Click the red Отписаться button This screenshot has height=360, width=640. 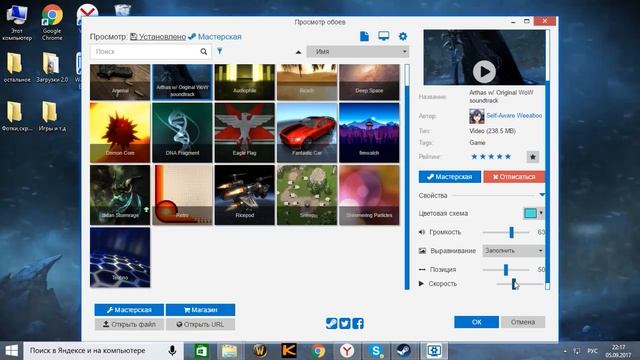tap(514, 177)
